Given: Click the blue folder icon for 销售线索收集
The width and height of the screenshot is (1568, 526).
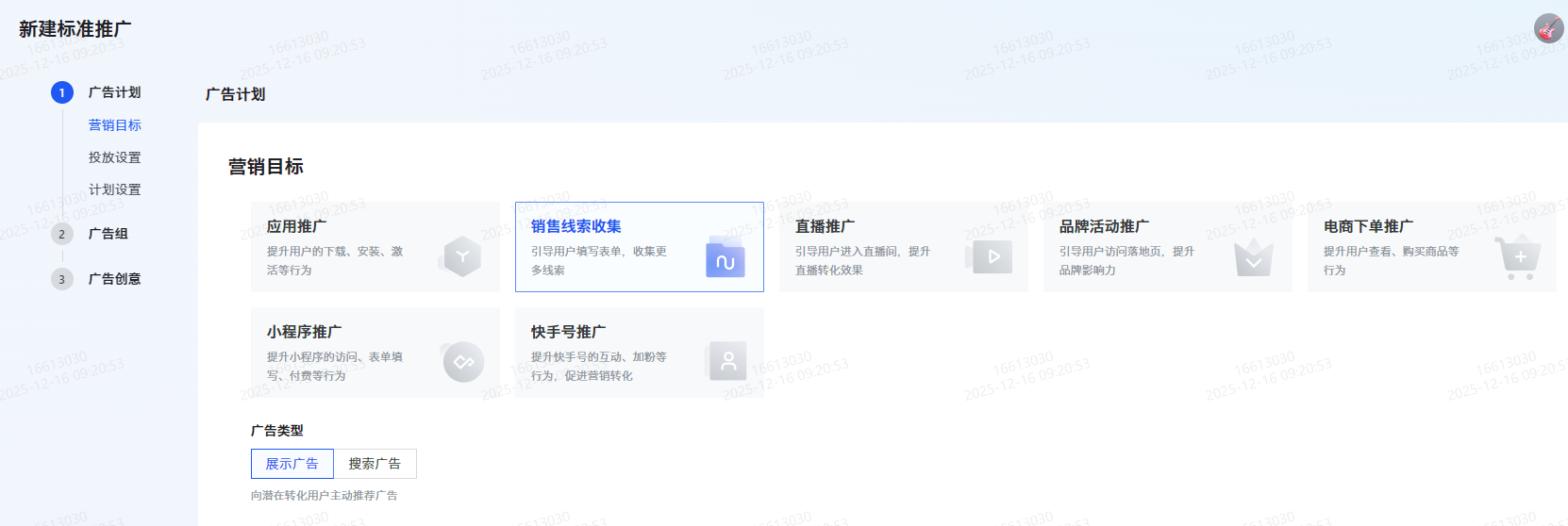Looking at the screenshot, I should coord(725,258).
